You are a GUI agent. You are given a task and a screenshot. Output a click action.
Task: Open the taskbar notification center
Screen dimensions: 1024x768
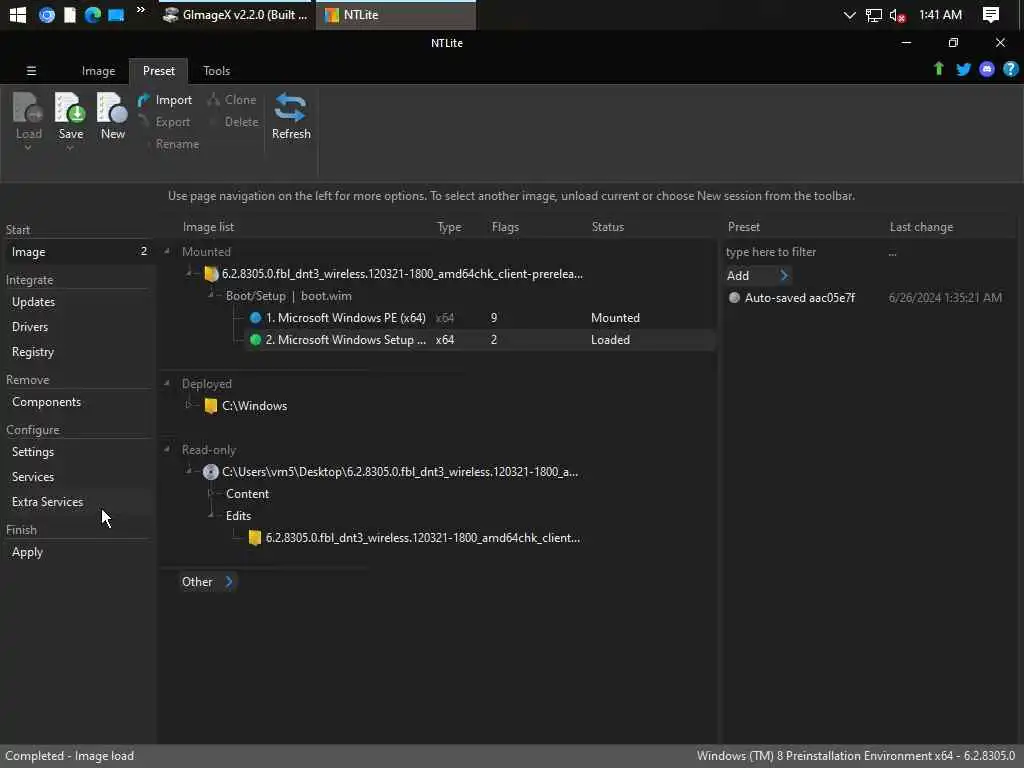[x=991, y=14]
